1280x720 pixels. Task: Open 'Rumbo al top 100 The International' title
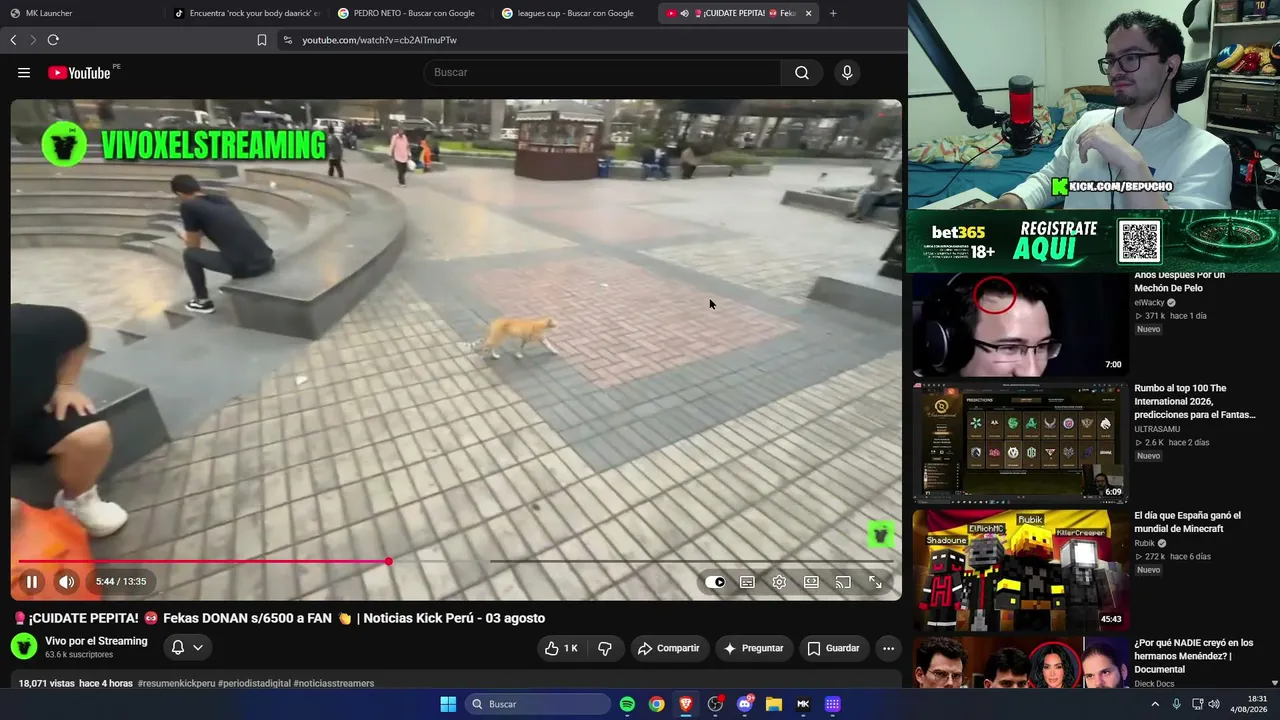(1195, 401)
